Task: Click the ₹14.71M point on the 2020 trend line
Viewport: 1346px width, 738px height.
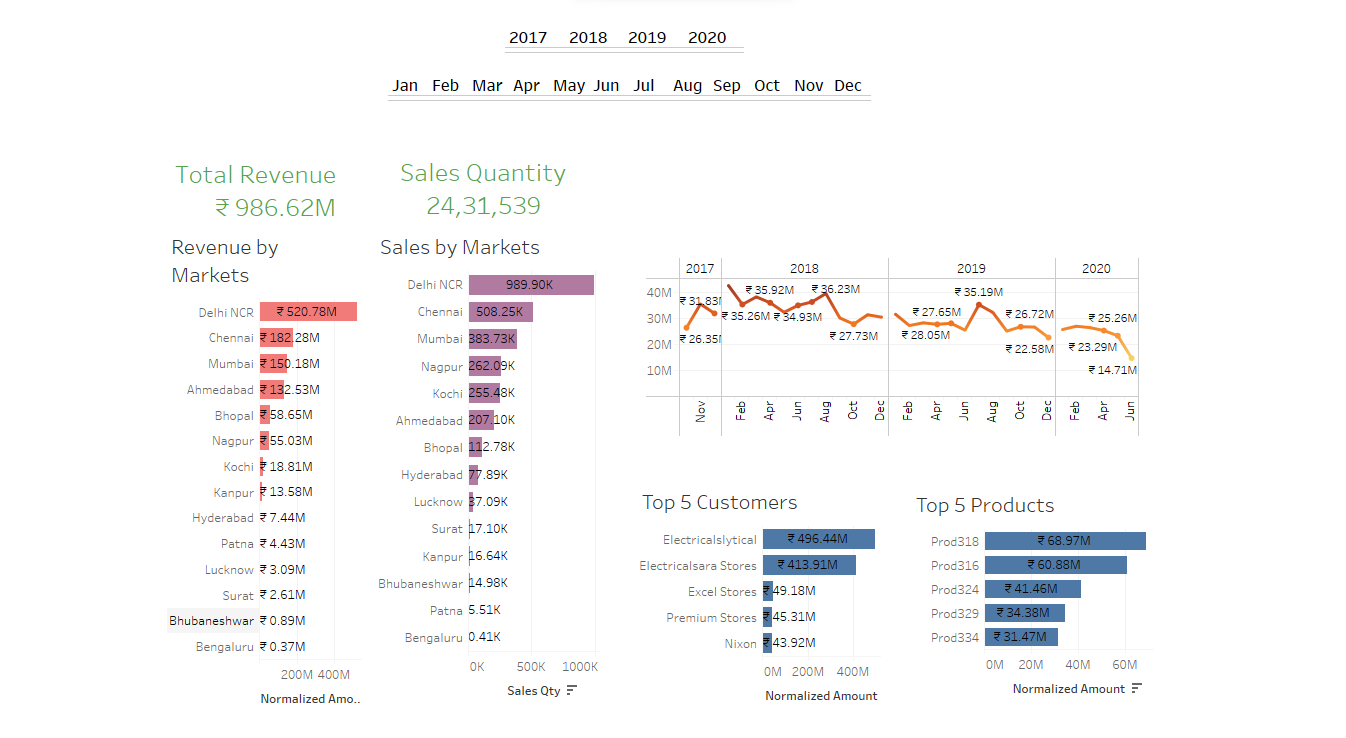Action: [x=1133, y=358]
